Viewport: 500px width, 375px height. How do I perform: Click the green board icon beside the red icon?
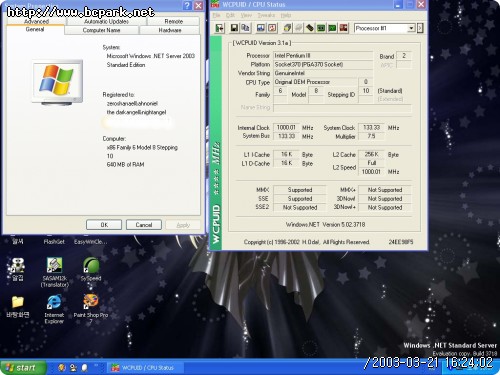click(332, 28)
